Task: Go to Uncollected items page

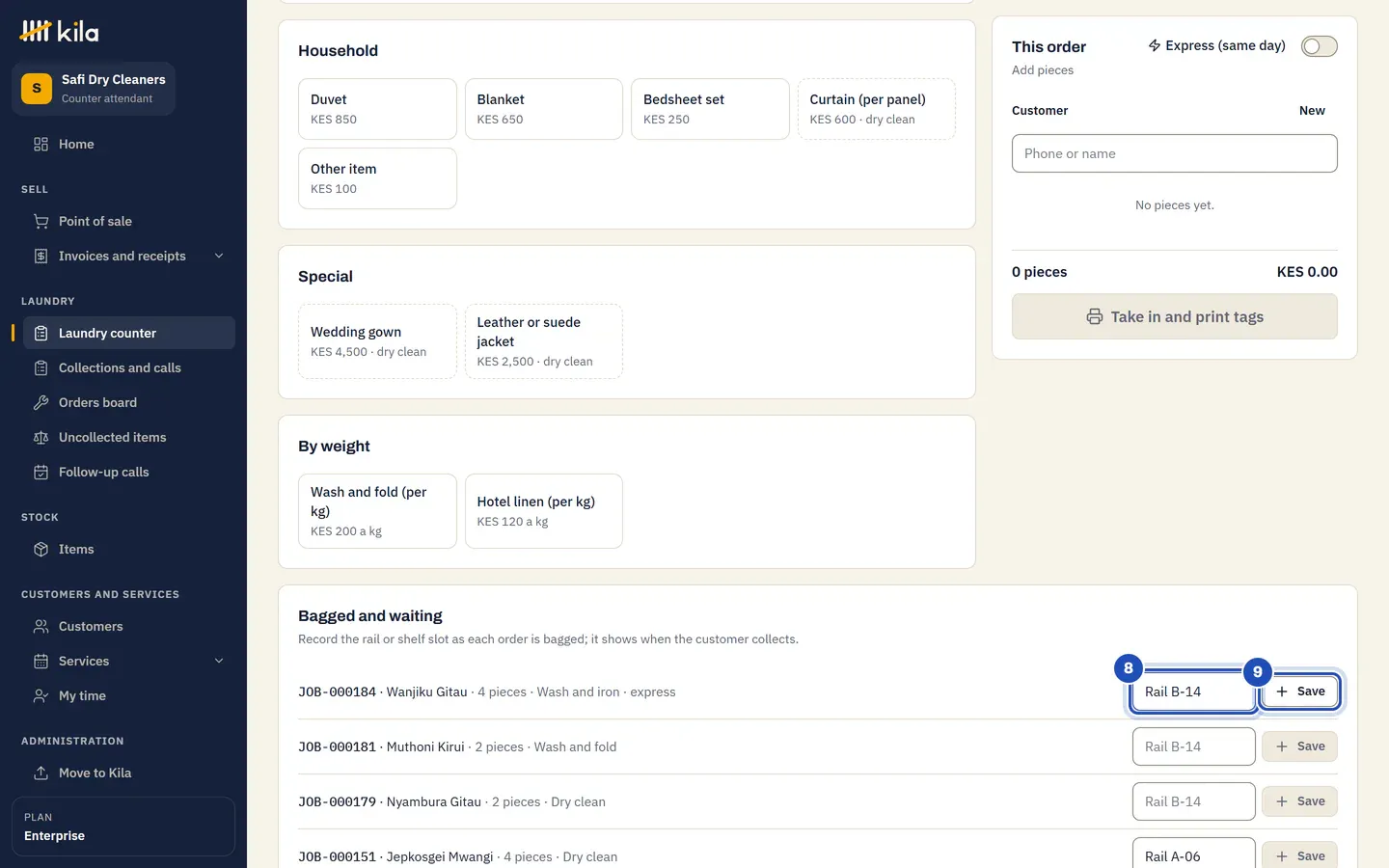Action: point(129,437)
